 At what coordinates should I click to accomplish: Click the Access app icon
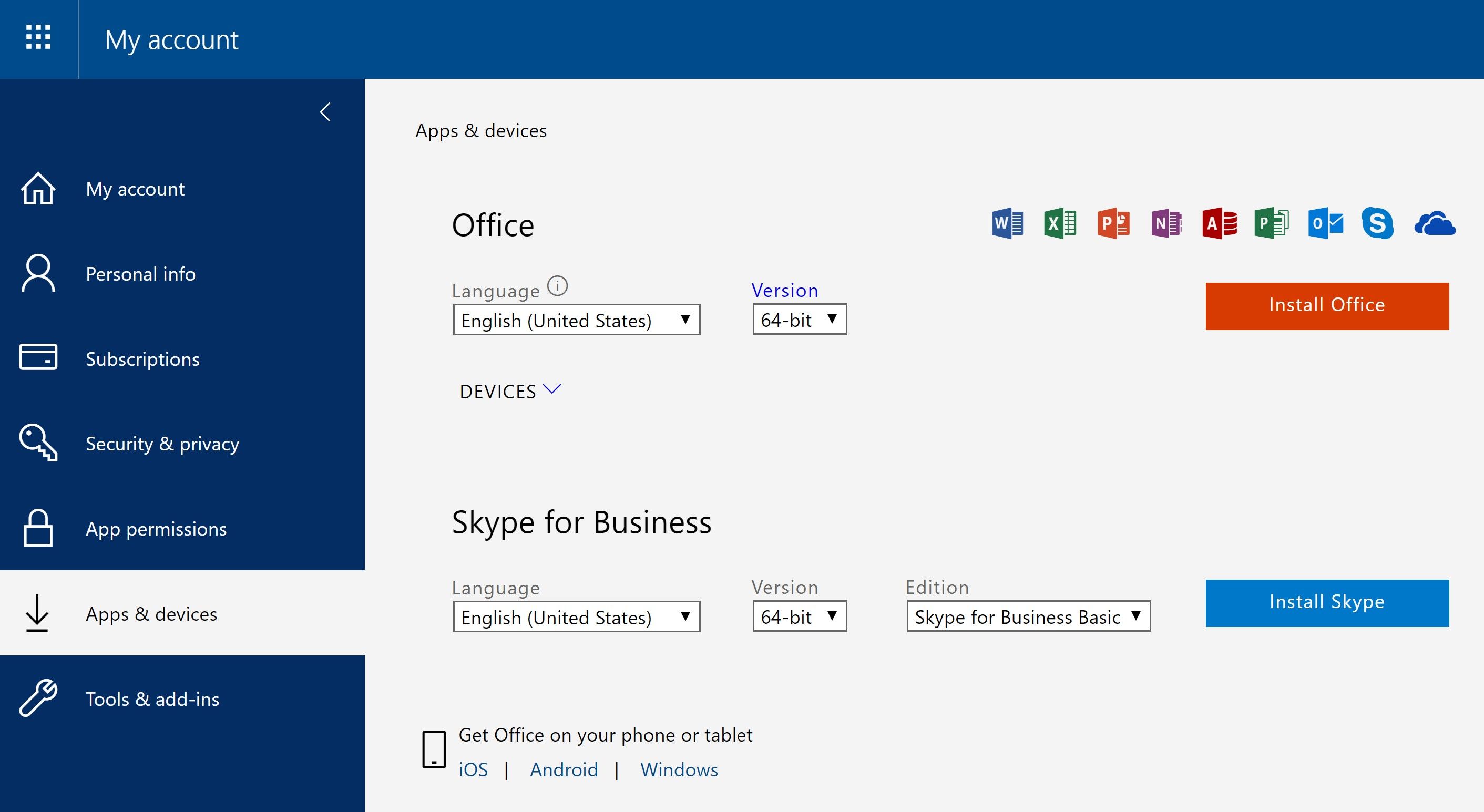[x=1219, y=223]
